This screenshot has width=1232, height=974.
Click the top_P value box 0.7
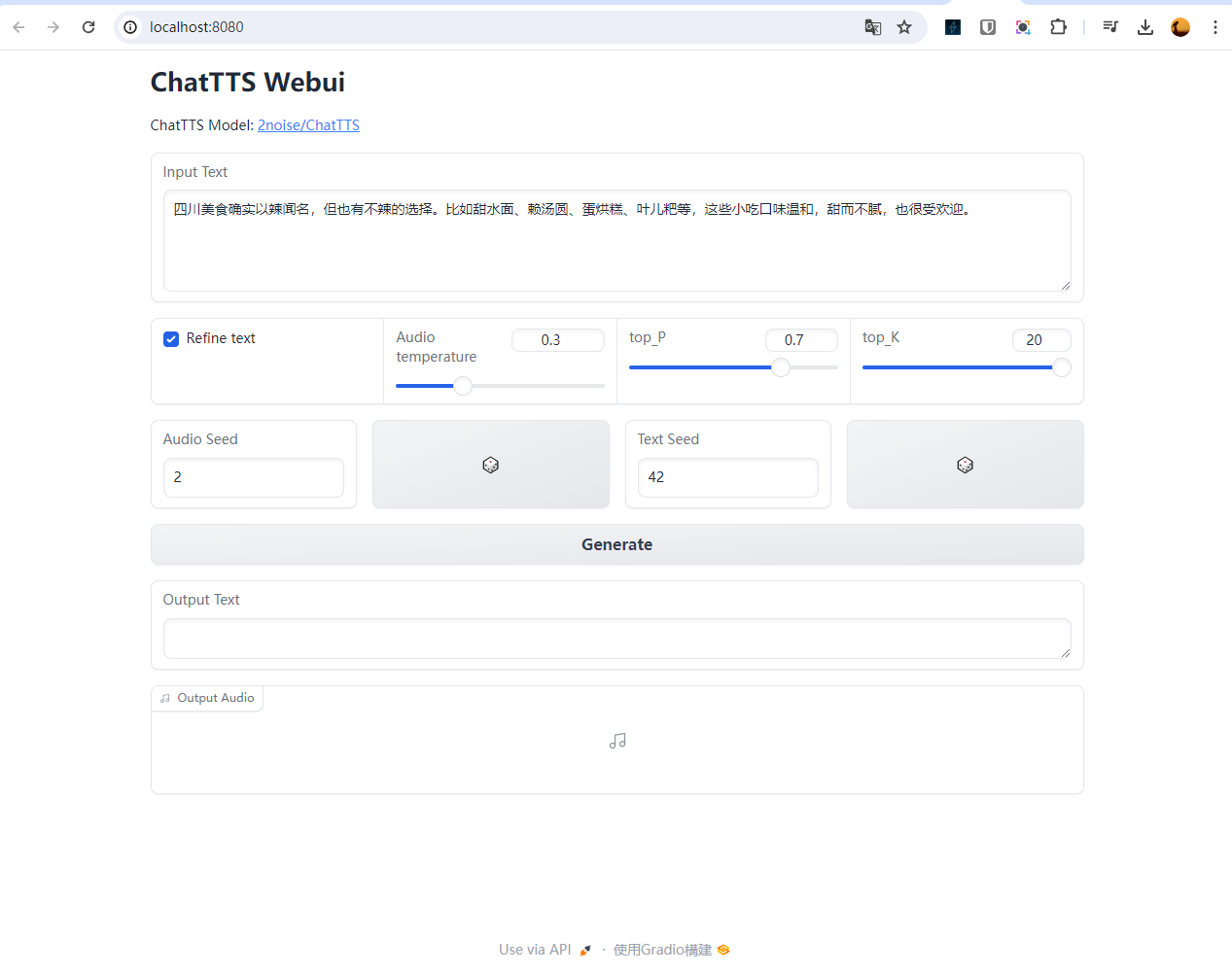[x=801, y=340]
